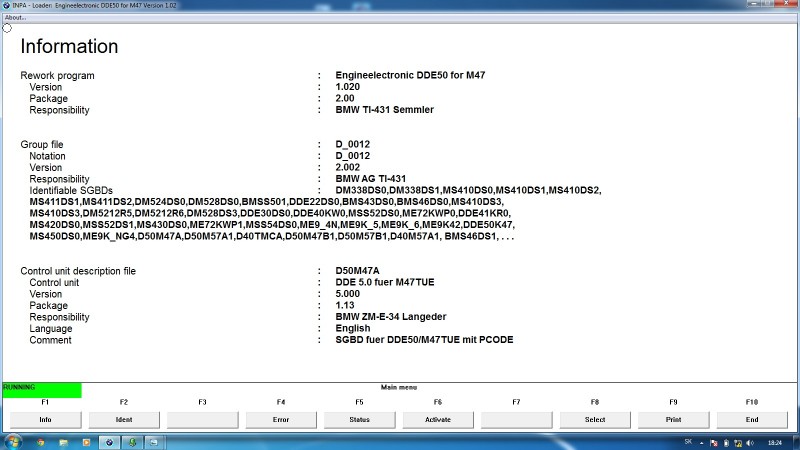Click the 'Notation' label
Image resolution: width=800 pixels, height=450 pixels.
coord(47,156)
